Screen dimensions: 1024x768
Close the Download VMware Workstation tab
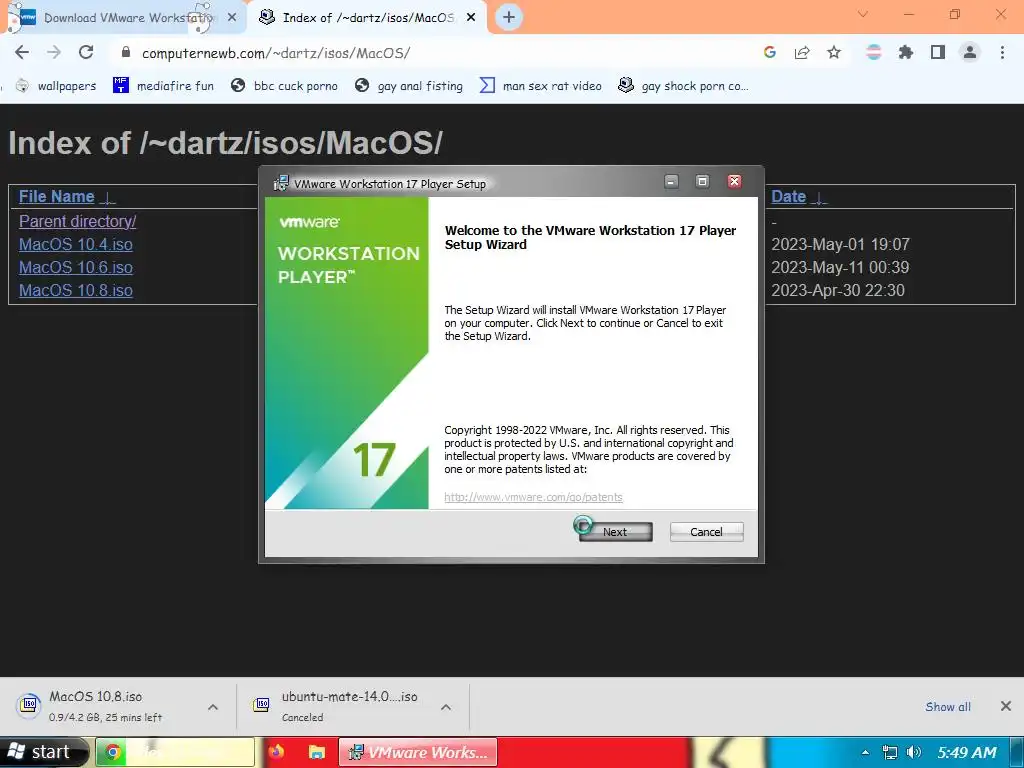coord(232,18)
